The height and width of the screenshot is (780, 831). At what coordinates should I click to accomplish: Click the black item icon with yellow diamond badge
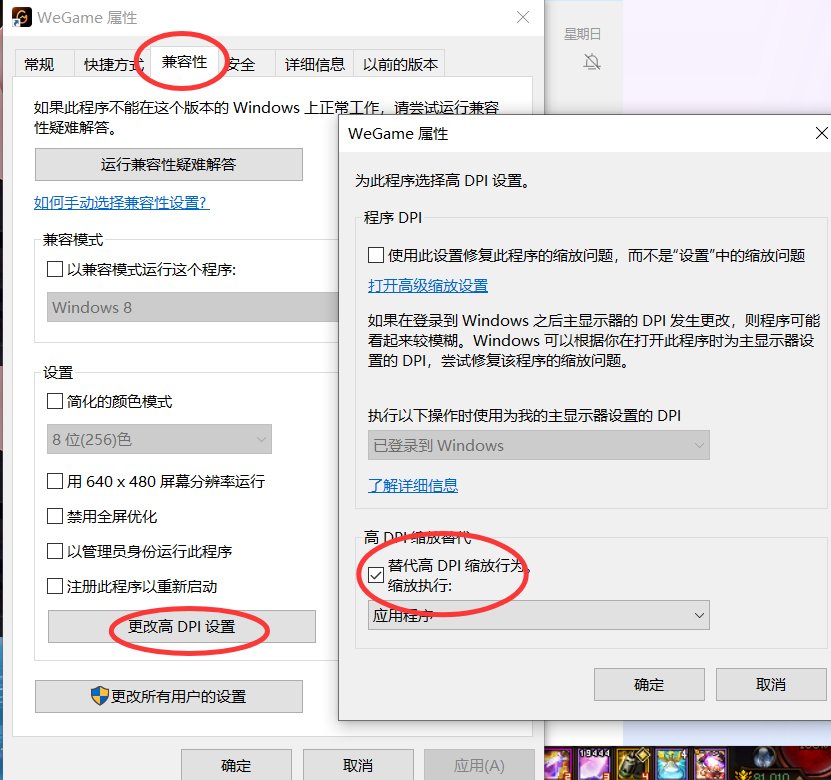coord(633,762)
